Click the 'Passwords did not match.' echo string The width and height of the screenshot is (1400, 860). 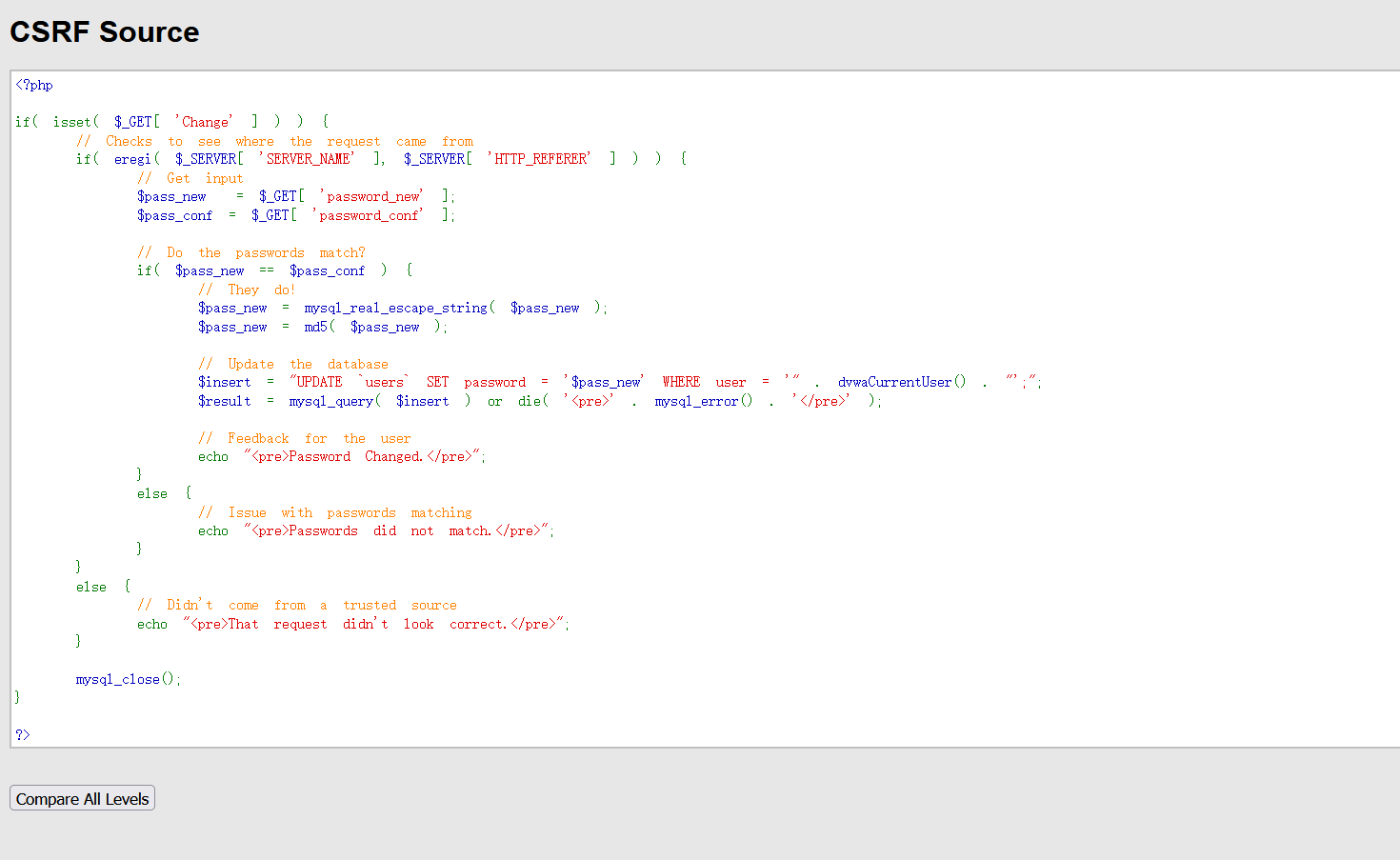398,530
